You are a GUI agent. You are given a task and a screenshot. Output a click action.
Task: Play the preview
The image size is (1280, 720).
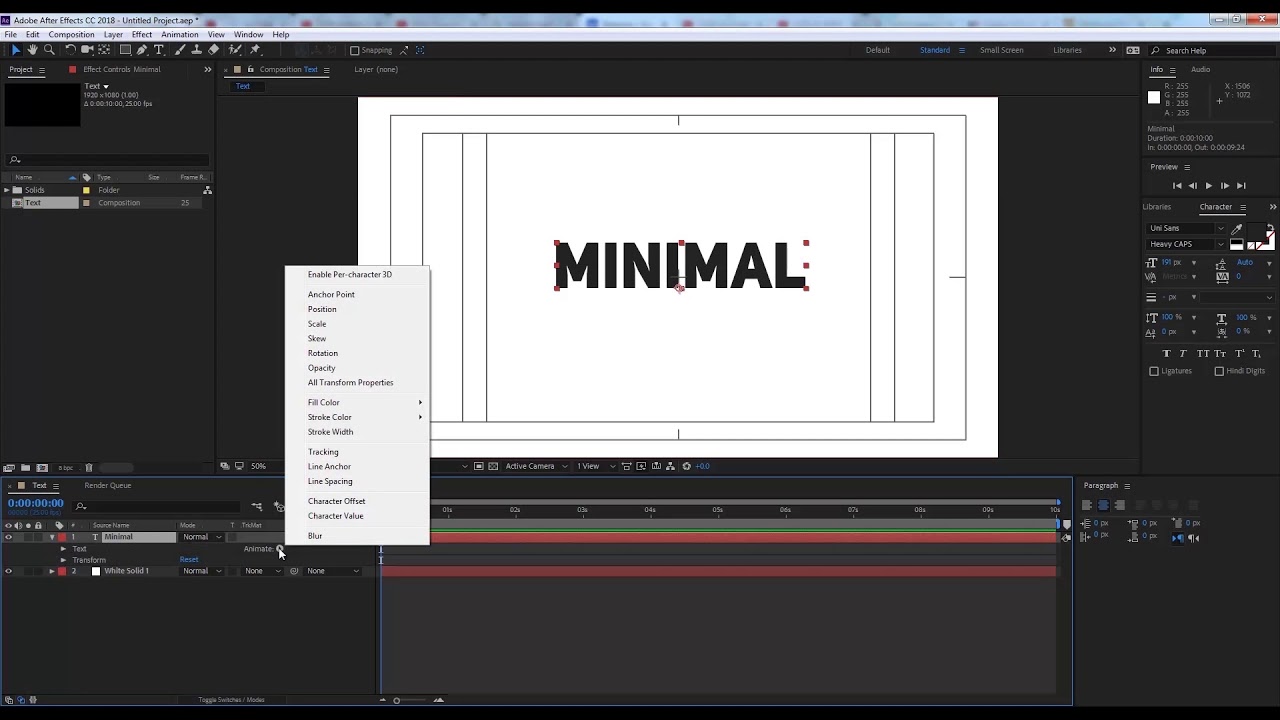pos(1208,186)
